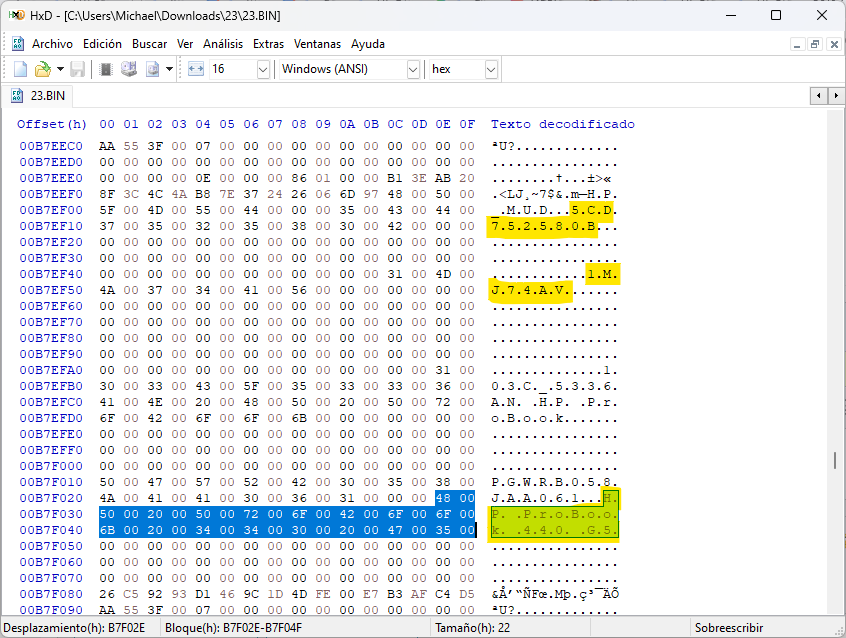This screenshot has height=638, width=846.
Task: Switch to the 23.BIN tab
Action: tap(41, 96)
